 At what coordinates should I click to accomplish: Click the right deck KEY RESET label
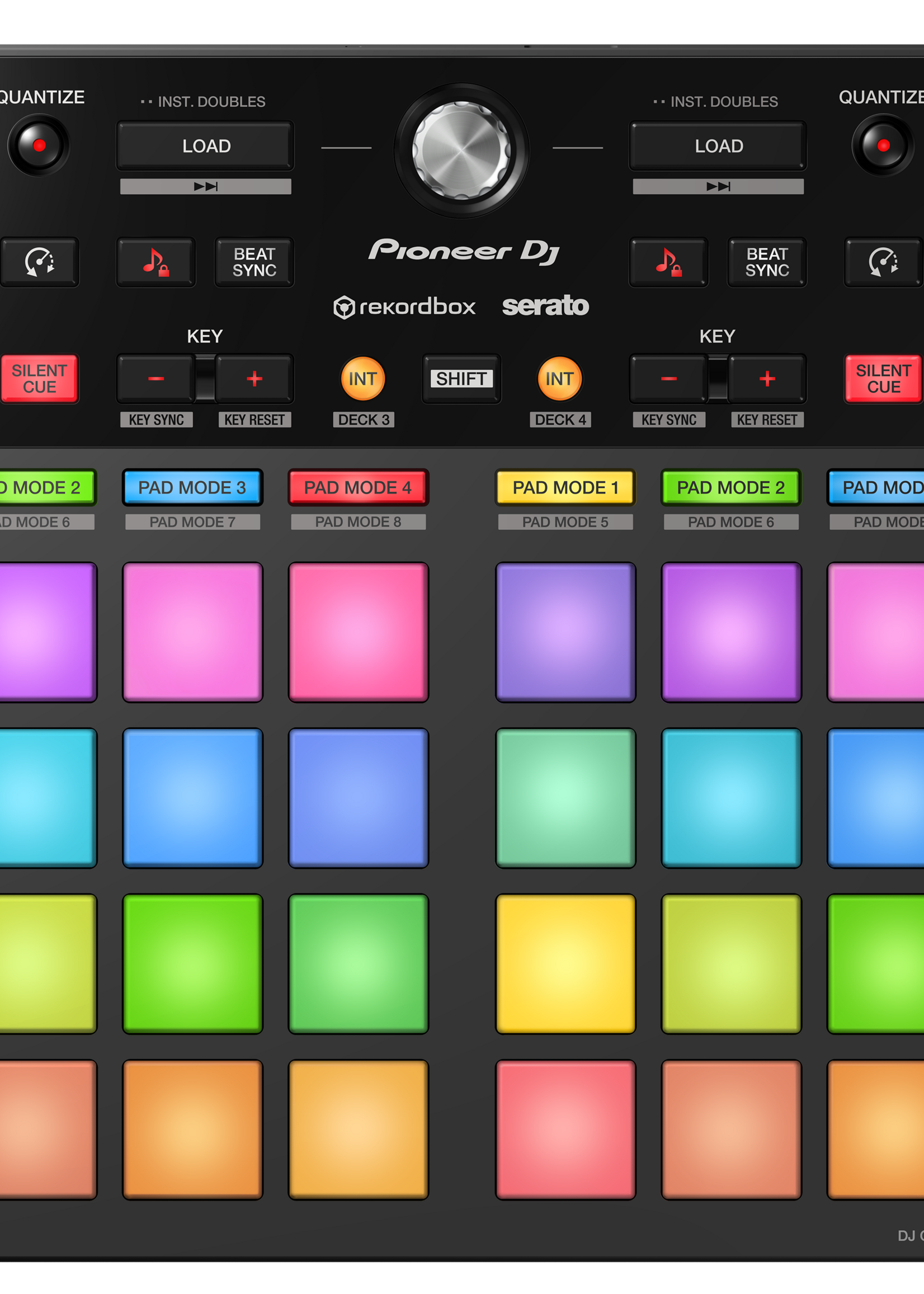tap(767, 420)
